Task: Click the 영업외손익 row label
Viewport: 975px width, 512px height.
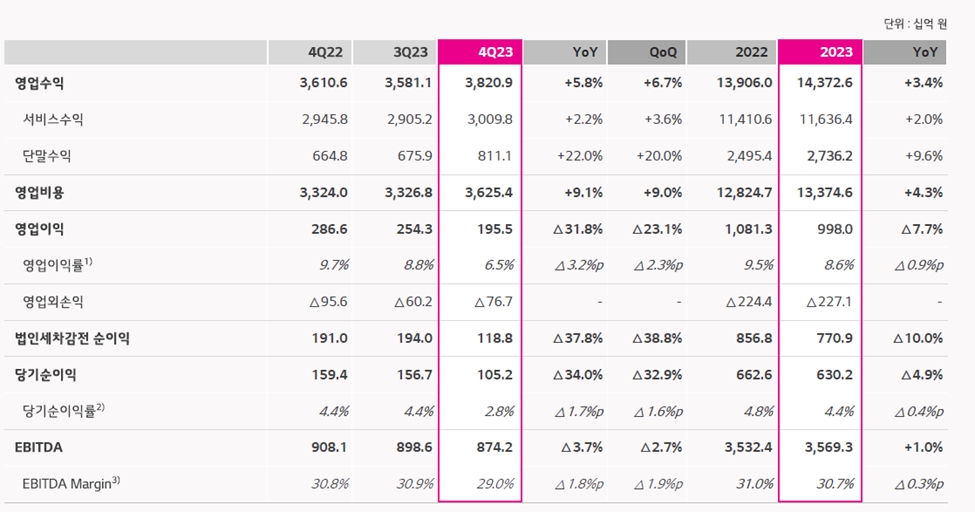Action: click(53, 301)
